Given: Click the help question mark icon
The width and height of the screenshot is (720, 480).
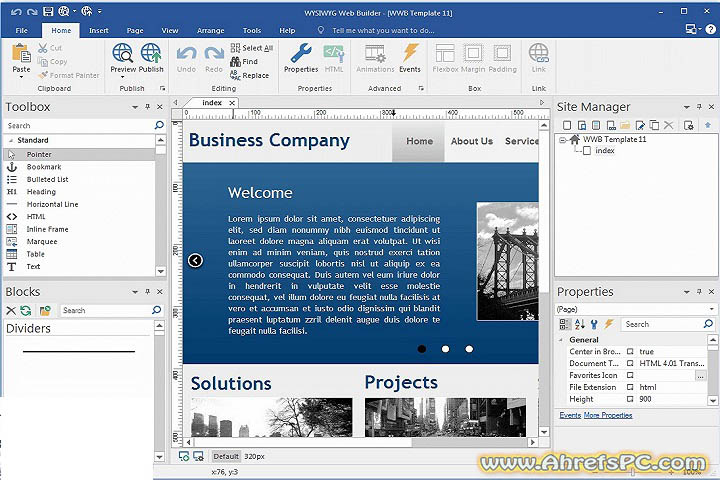Looking at the screenshot, I should [x=710, y=29].
